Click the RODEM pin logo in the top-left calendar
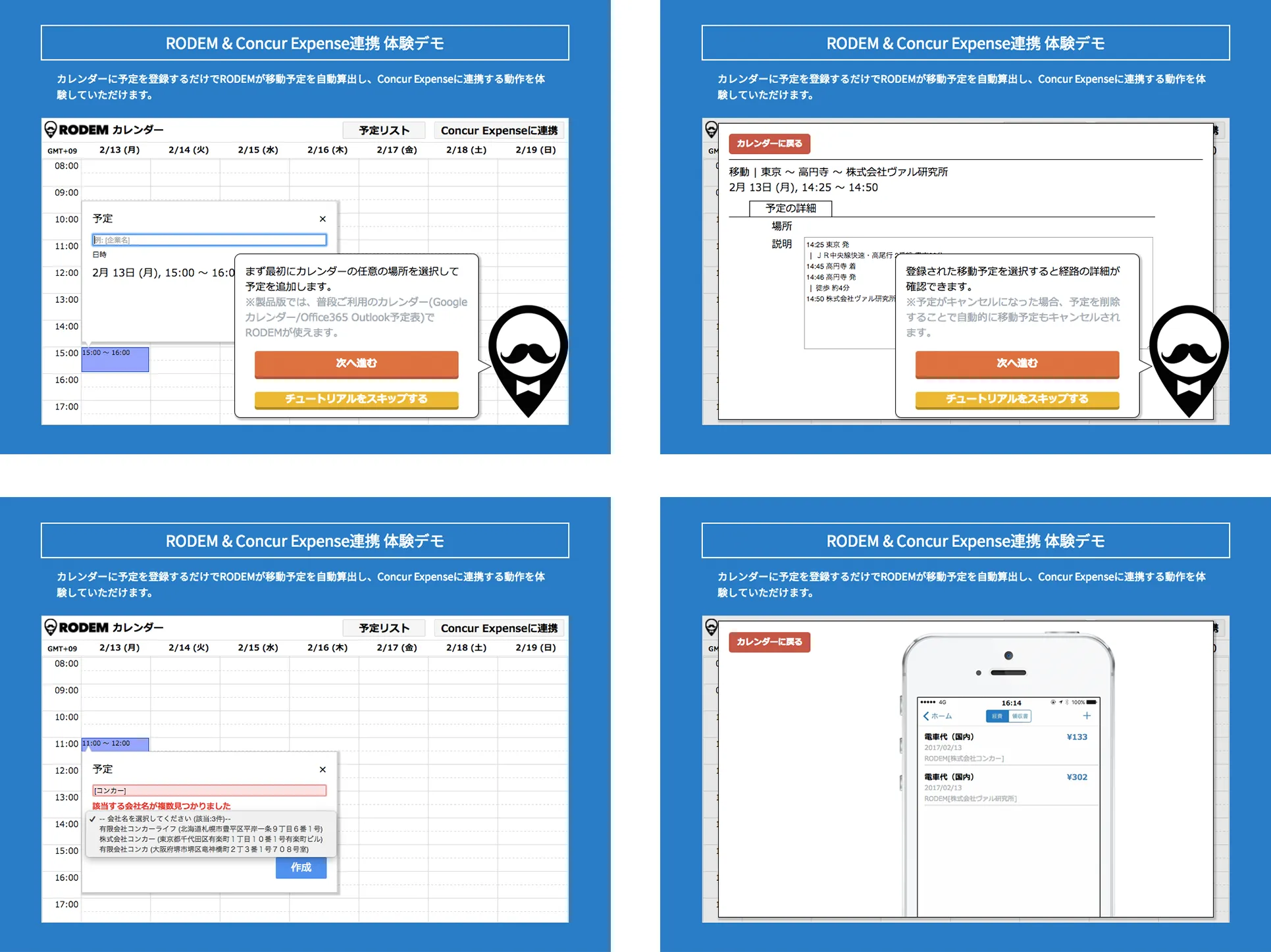The image size is (1271, 952). click(x=50, y=130)
